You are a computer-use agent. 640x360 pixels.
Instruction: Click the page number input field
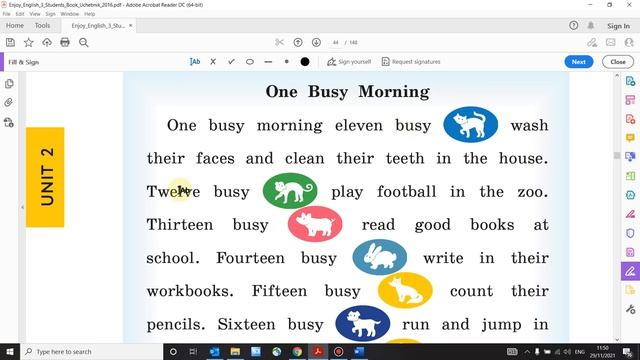point(336,42)
